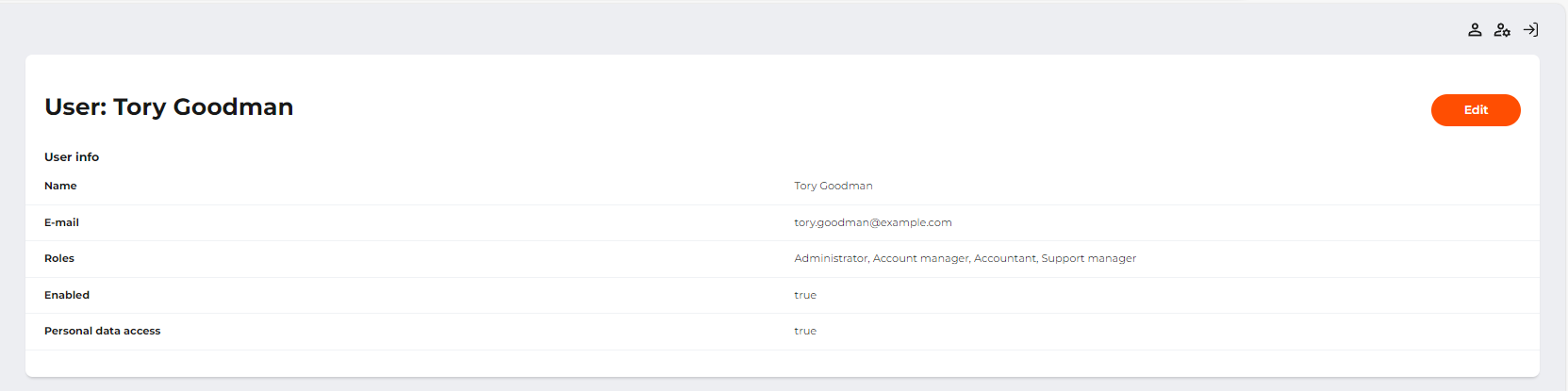Click the 'Personal data access' label

click(102, 331)
